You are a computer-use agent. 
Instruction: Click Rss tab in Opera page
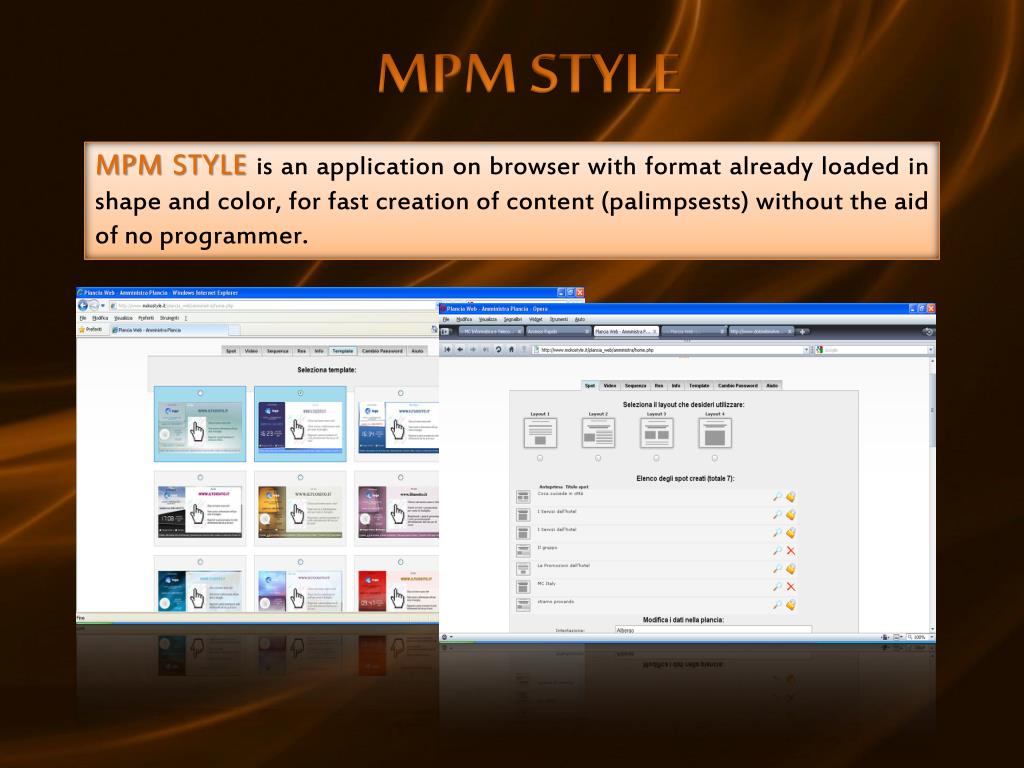coord(659,386)
